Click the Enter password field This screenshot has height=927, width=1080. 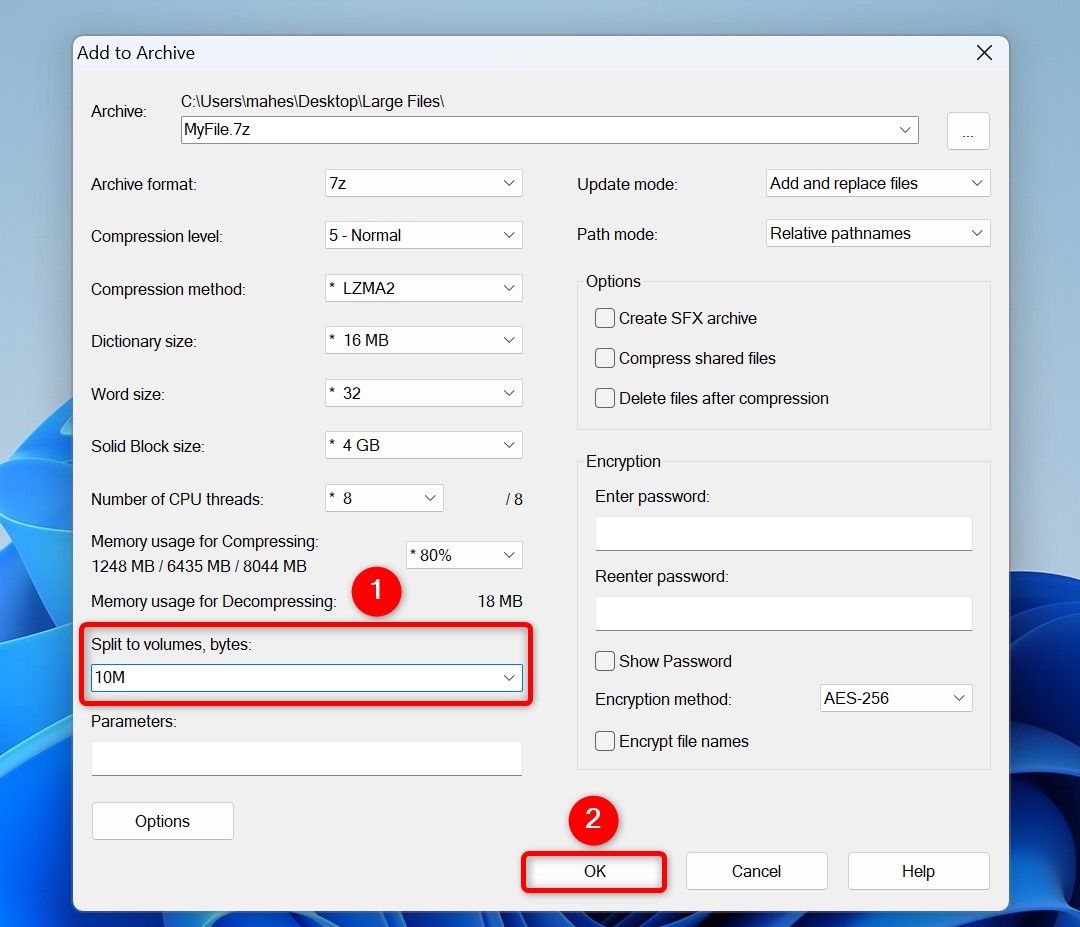coord(784,534)
